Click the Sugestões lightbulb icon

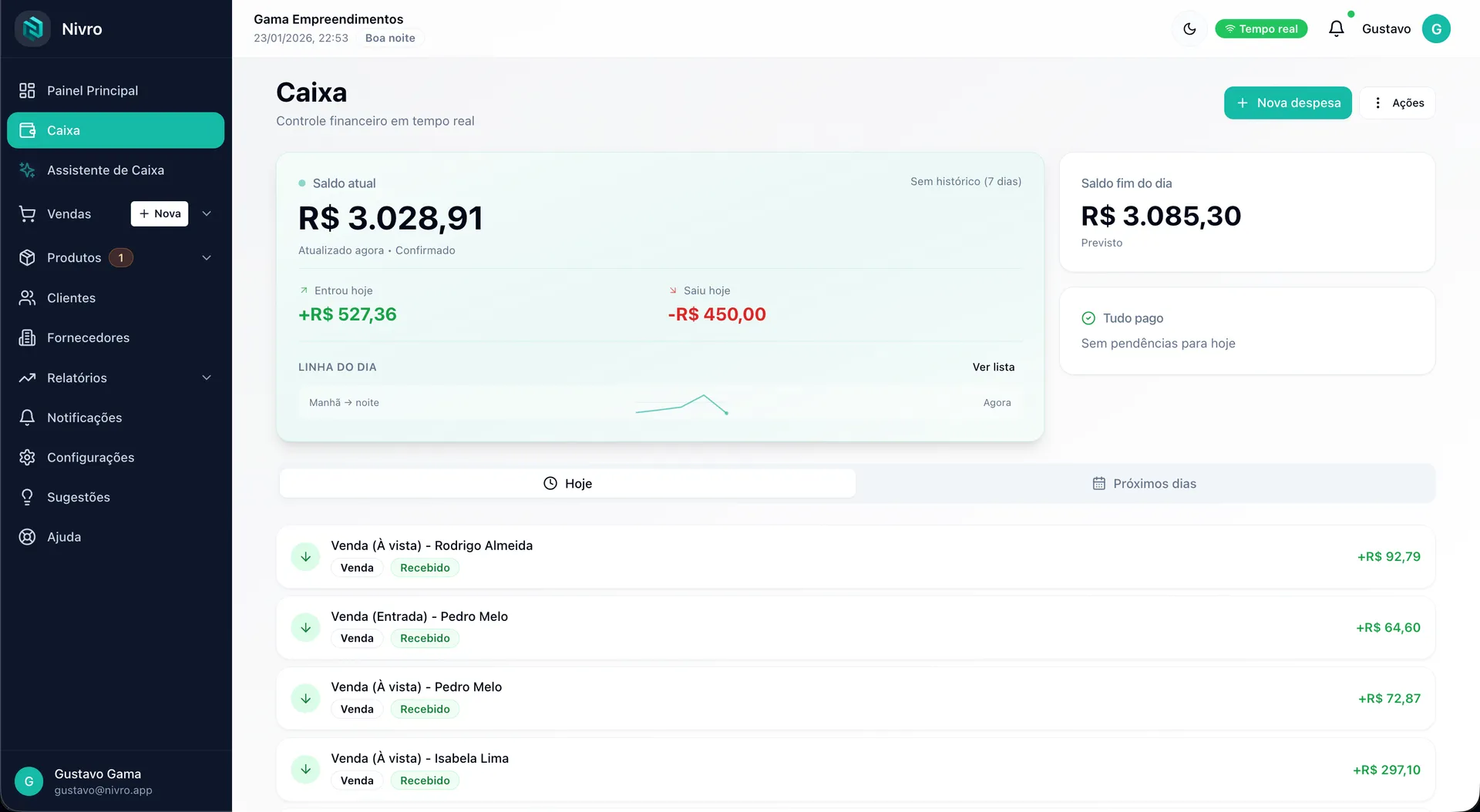click(x=27, y=498)
